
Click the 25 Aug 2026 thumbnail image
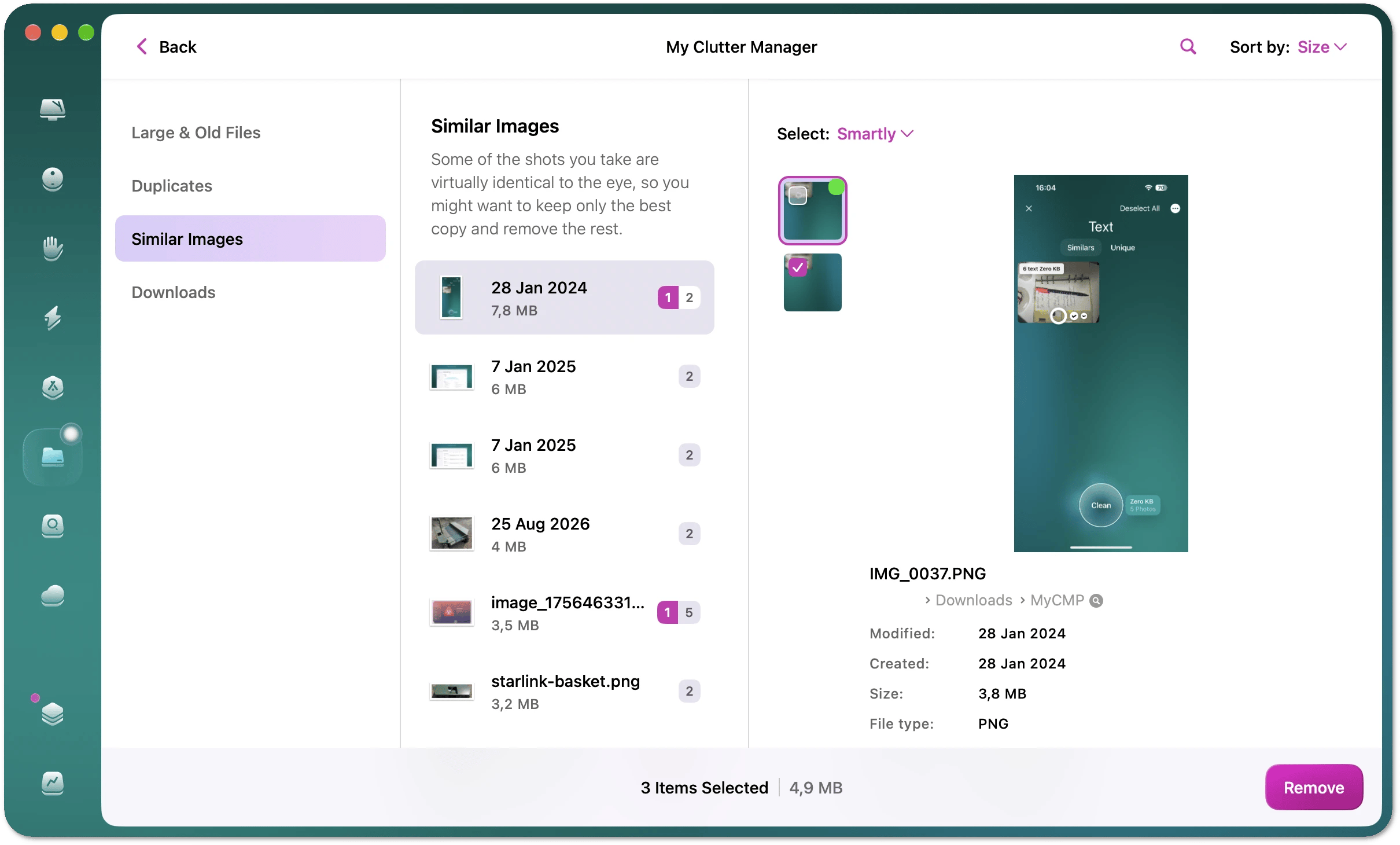[x=451, y=533]
